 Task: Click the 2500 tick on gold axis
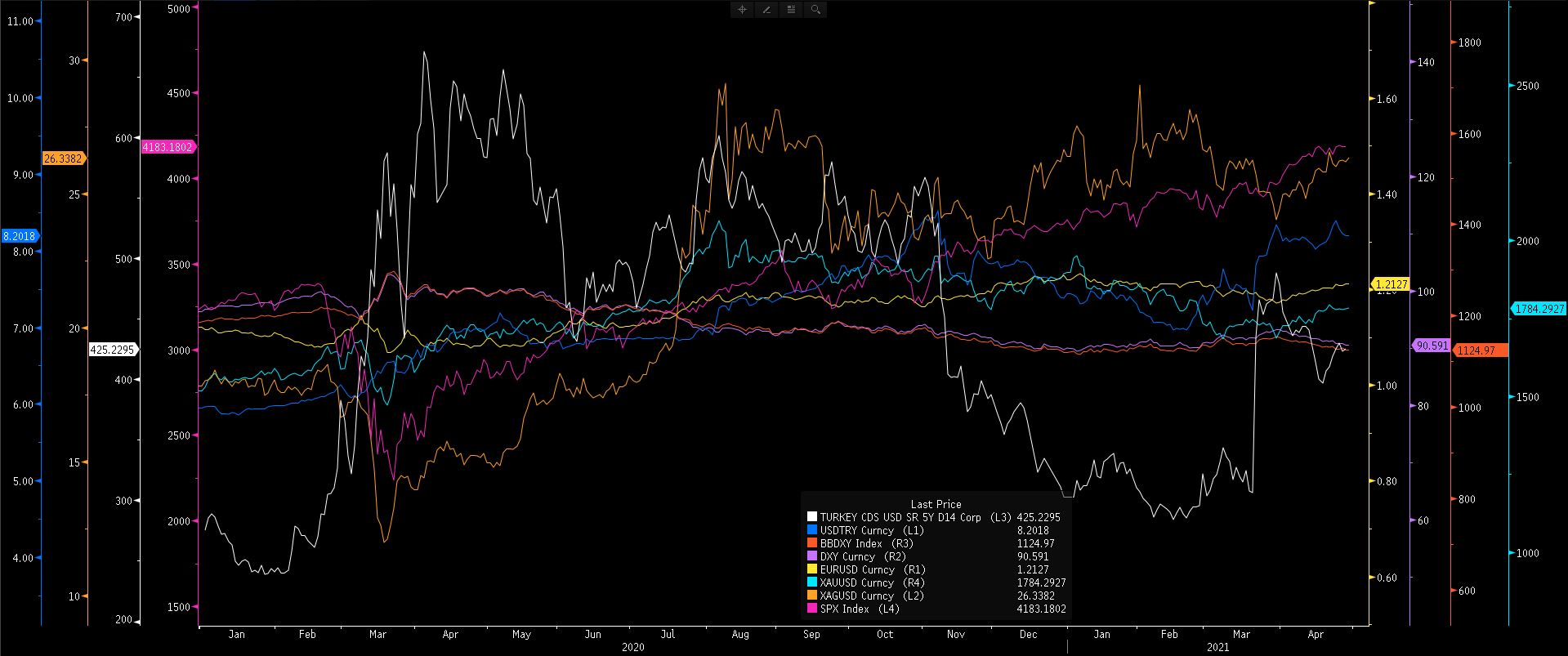coord(1528,86)
